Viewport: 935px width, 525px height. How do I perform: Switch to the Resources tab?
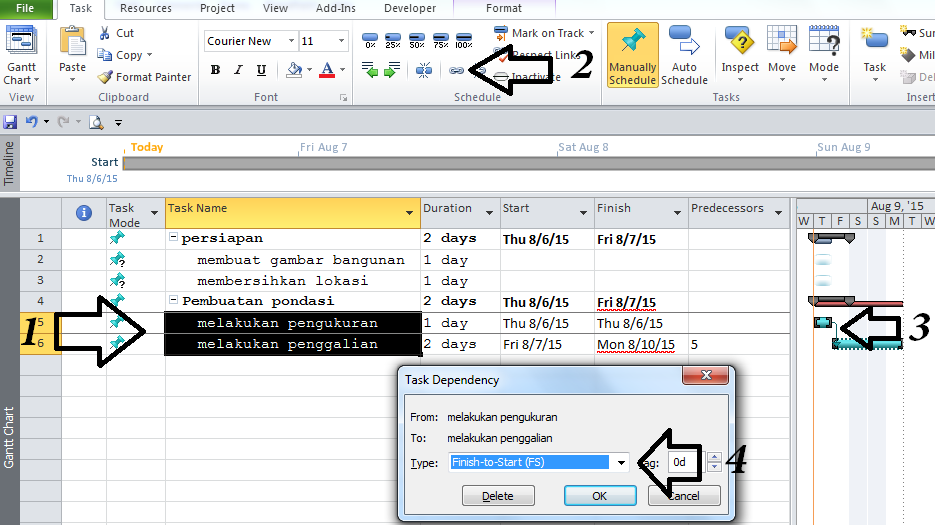point(145,8)
